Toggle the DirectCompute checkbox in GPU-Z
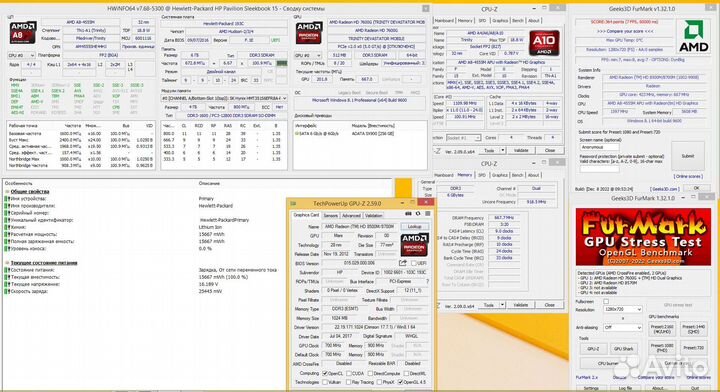 coord(370,374)
